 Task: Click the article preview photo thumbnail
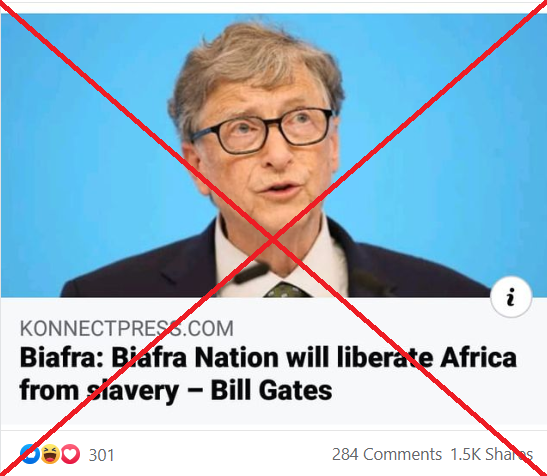pos(274,155)
